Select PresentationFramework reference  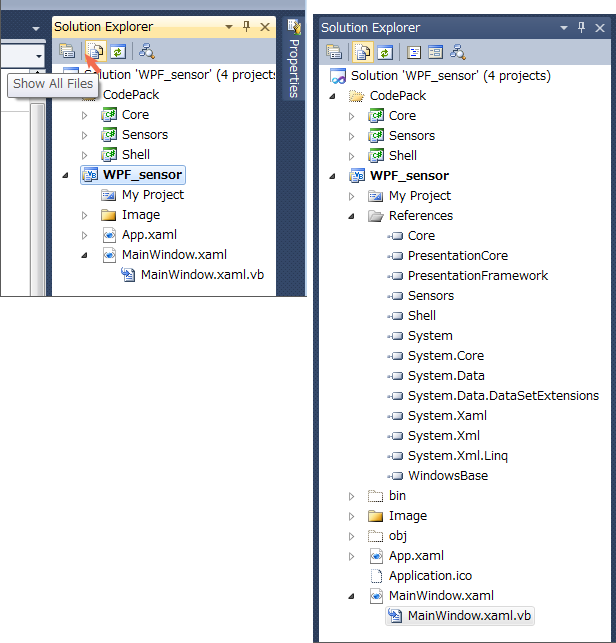(478, 276)
